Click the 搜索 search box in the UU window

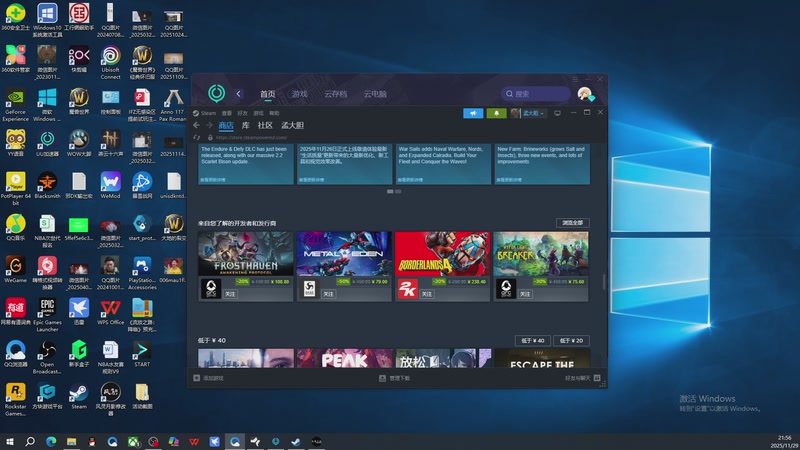point(536,94)
